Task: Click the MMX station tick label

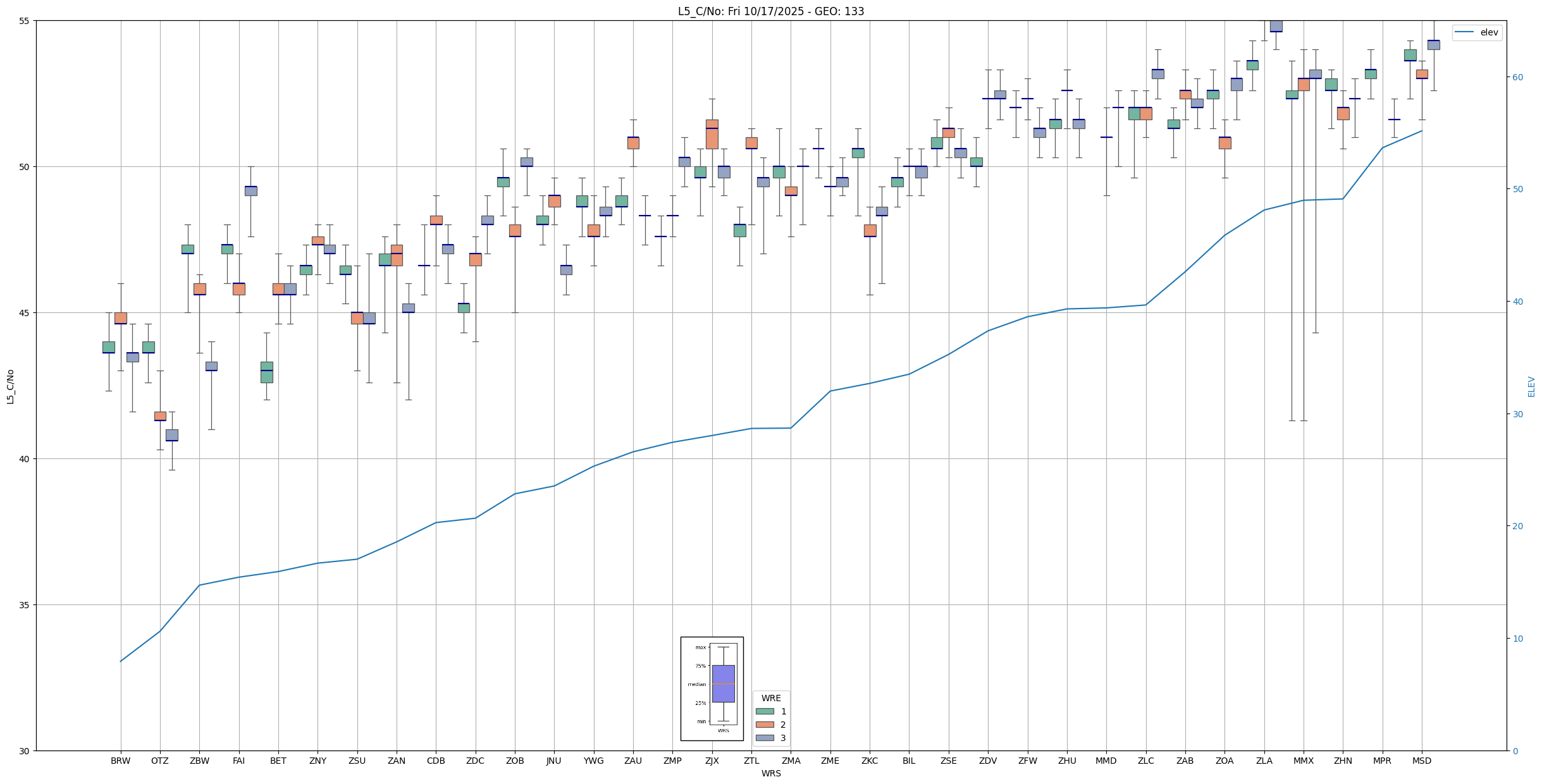Action: click(1303, 761)
